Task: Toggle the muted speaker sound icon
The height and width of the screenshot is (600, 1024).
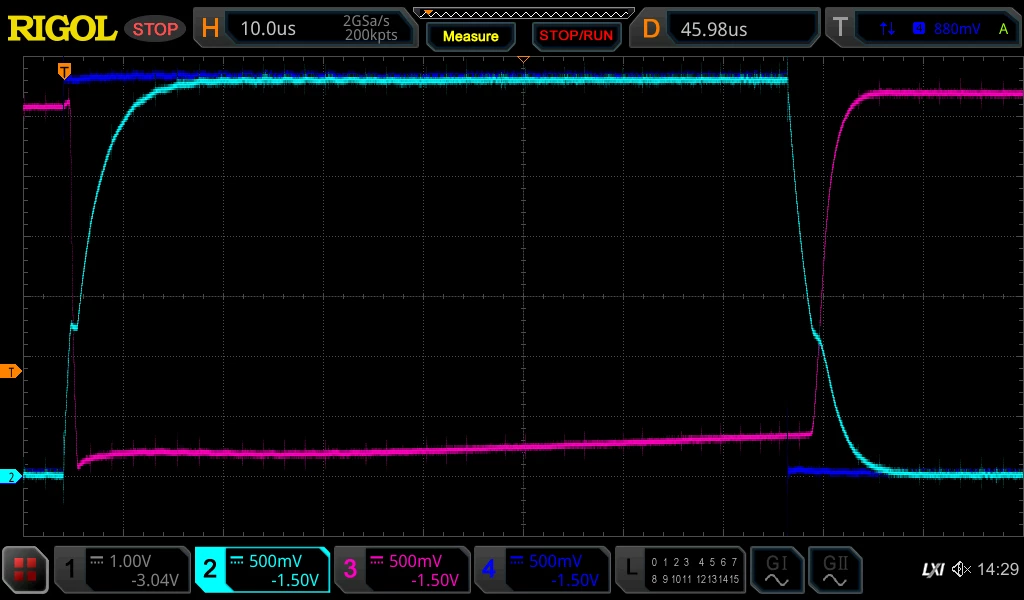Action: [x=961, y=569]
